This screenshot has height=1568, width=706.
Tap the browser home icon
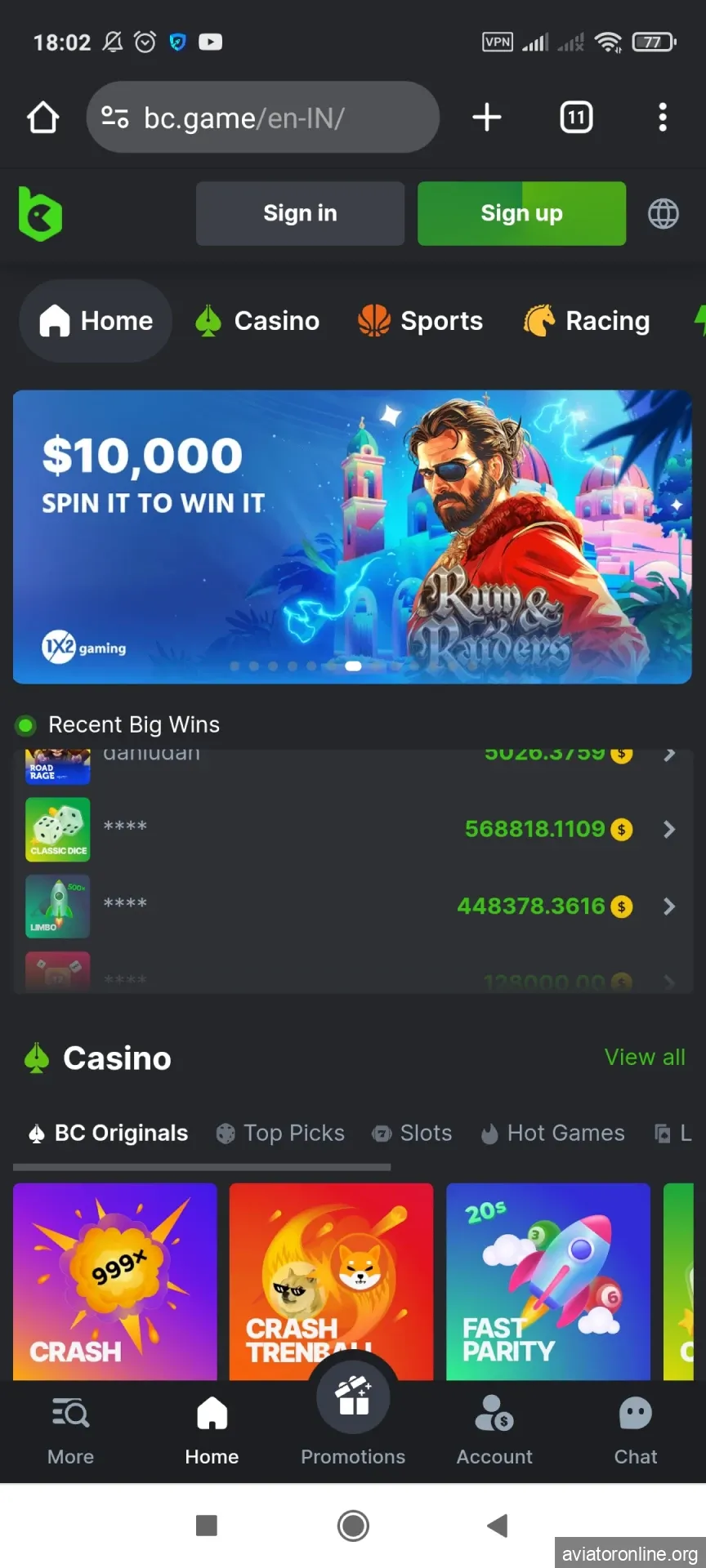tap(42, 118)
